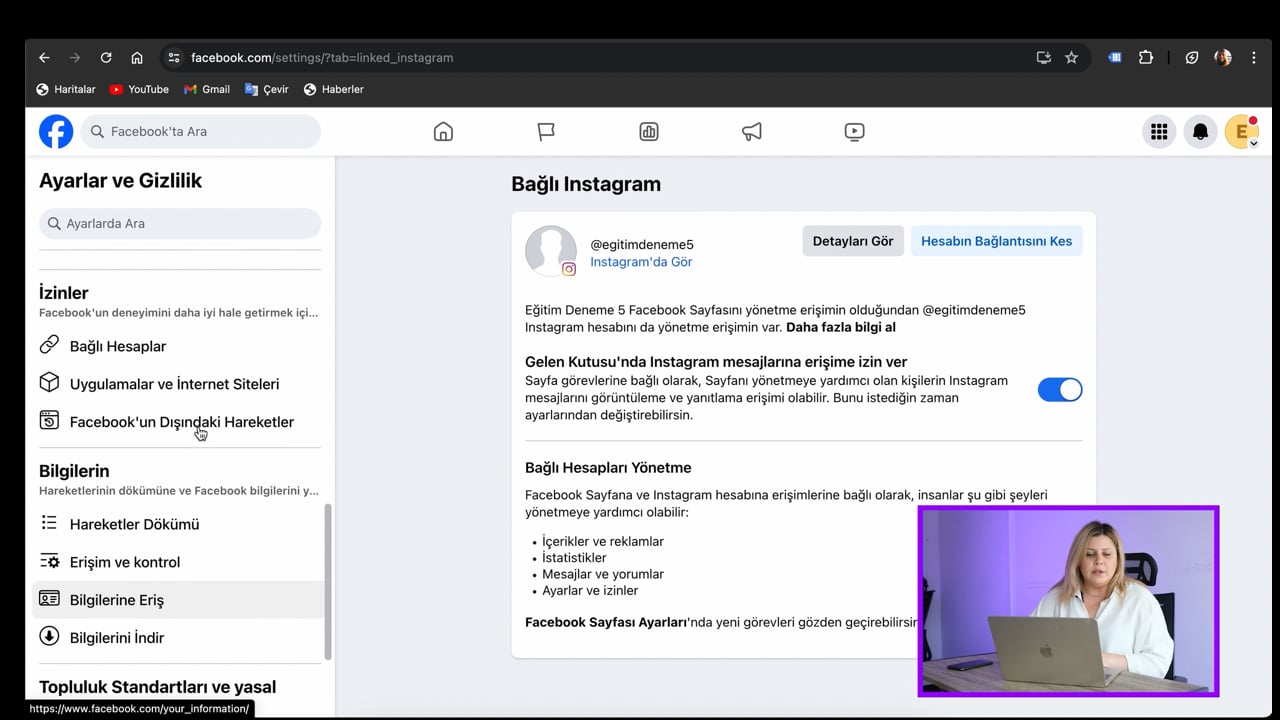Open the Çevir bookmark
Screen dimensions: 1280x720
(x=267, y=89)
